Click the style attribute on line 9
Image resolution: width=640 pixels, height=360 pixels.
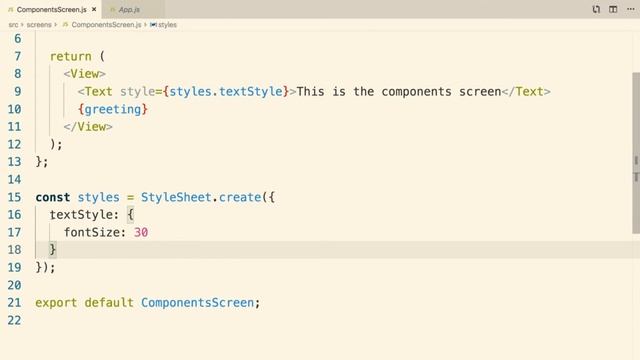(x=138, y=91)
